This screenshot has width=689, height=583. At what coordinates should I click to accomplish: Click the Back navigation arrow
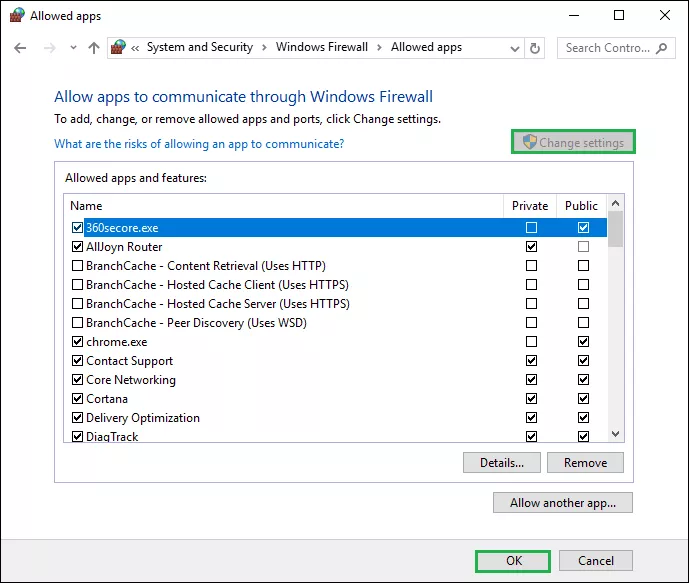pyautogui.click(x=20, y=48)
